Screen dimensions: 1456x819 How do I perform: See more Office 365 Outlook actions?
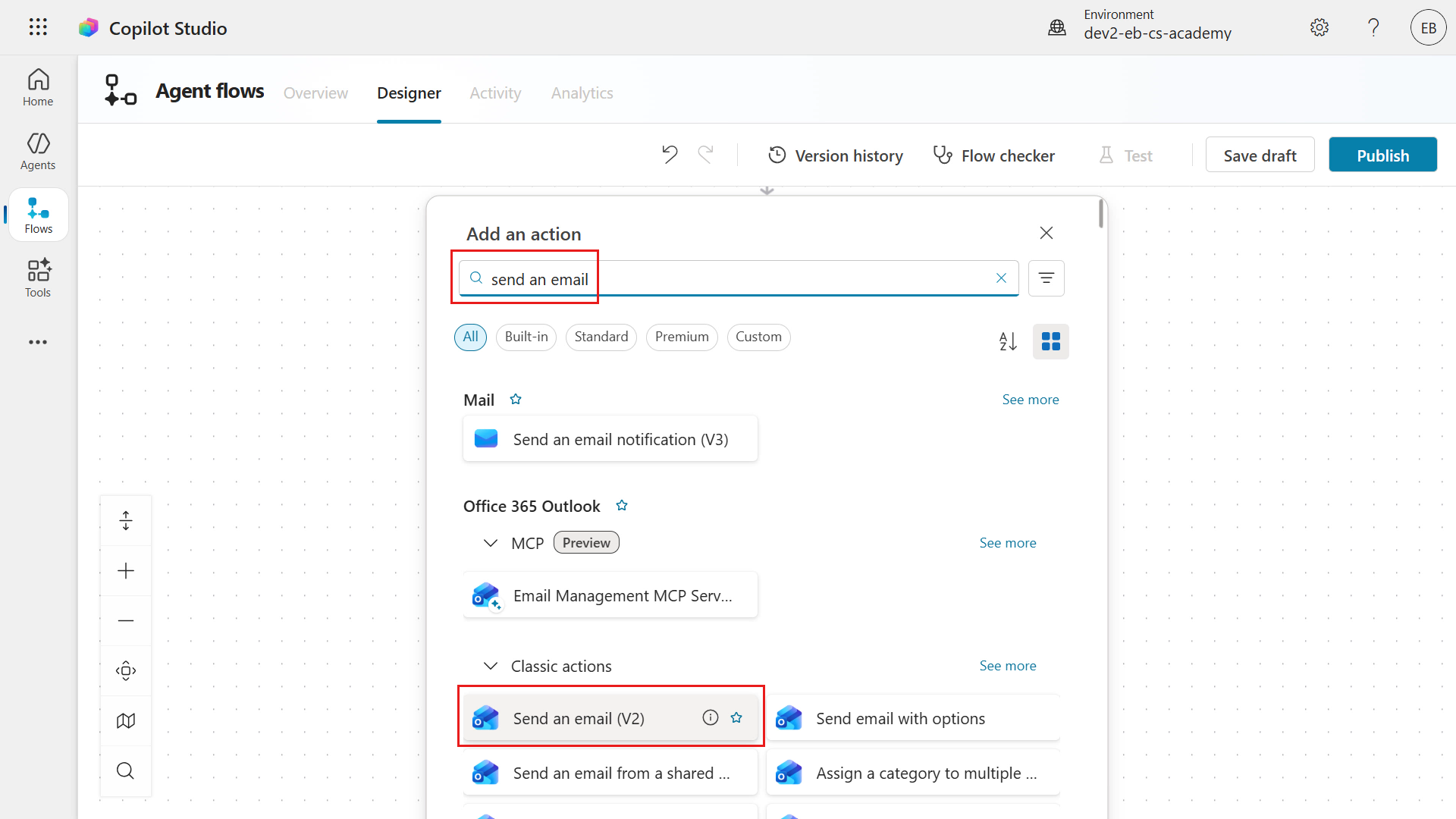[x=1007, y=542]
